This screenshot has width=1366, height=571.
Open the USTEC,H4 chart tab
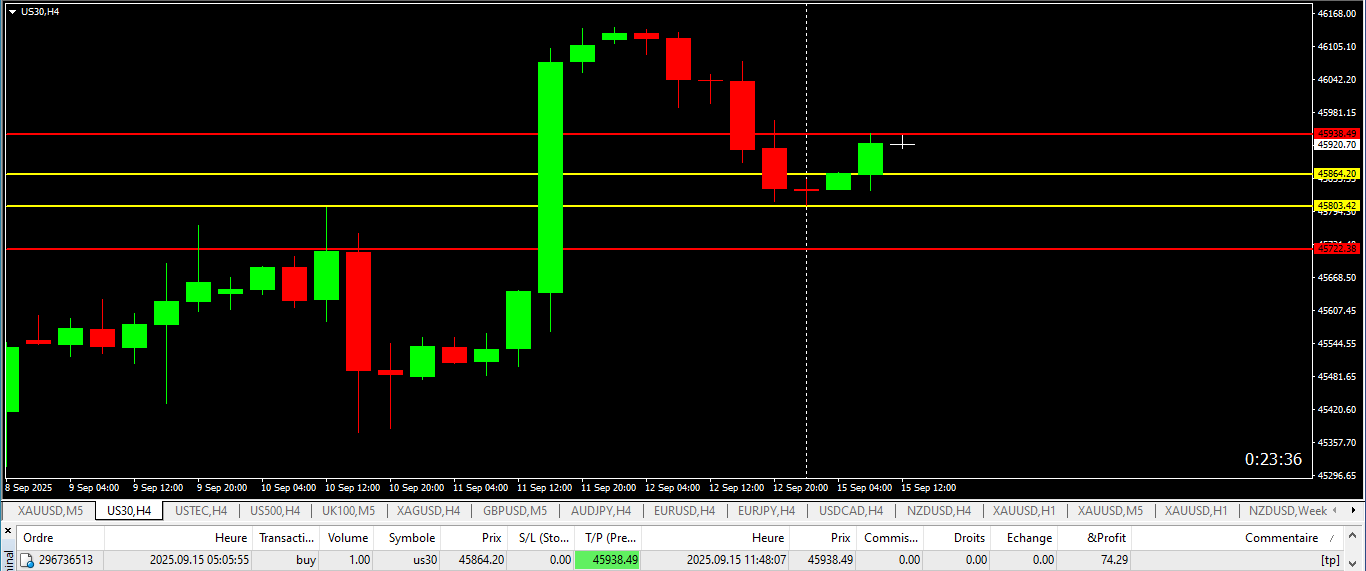[201, 511]
